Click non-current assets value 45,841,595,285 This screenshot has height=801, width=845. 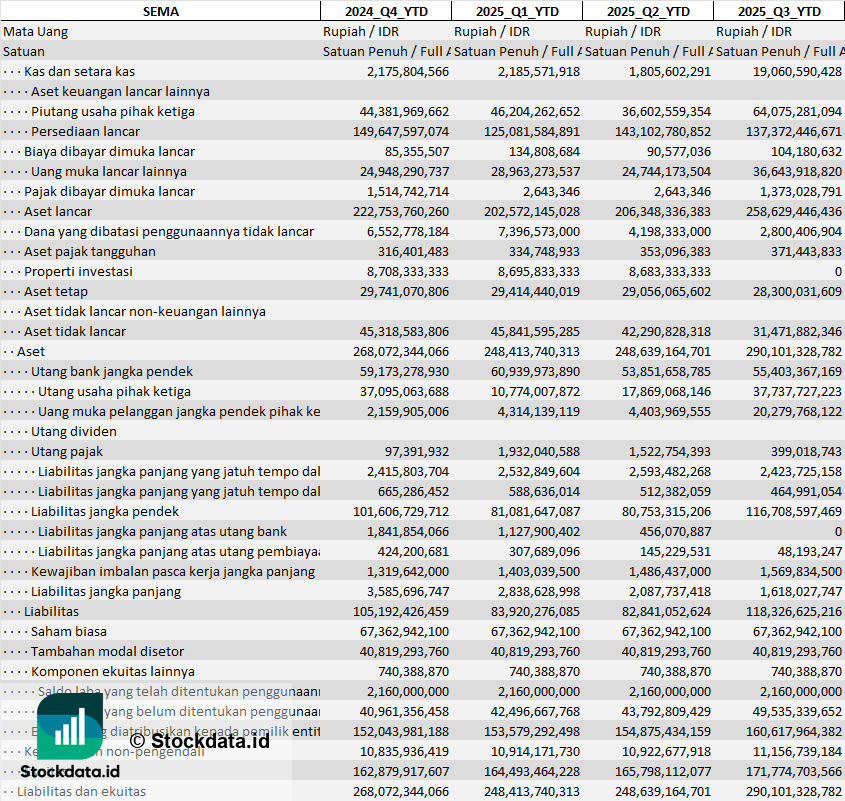pyautogui.click(x=535, y=331)
